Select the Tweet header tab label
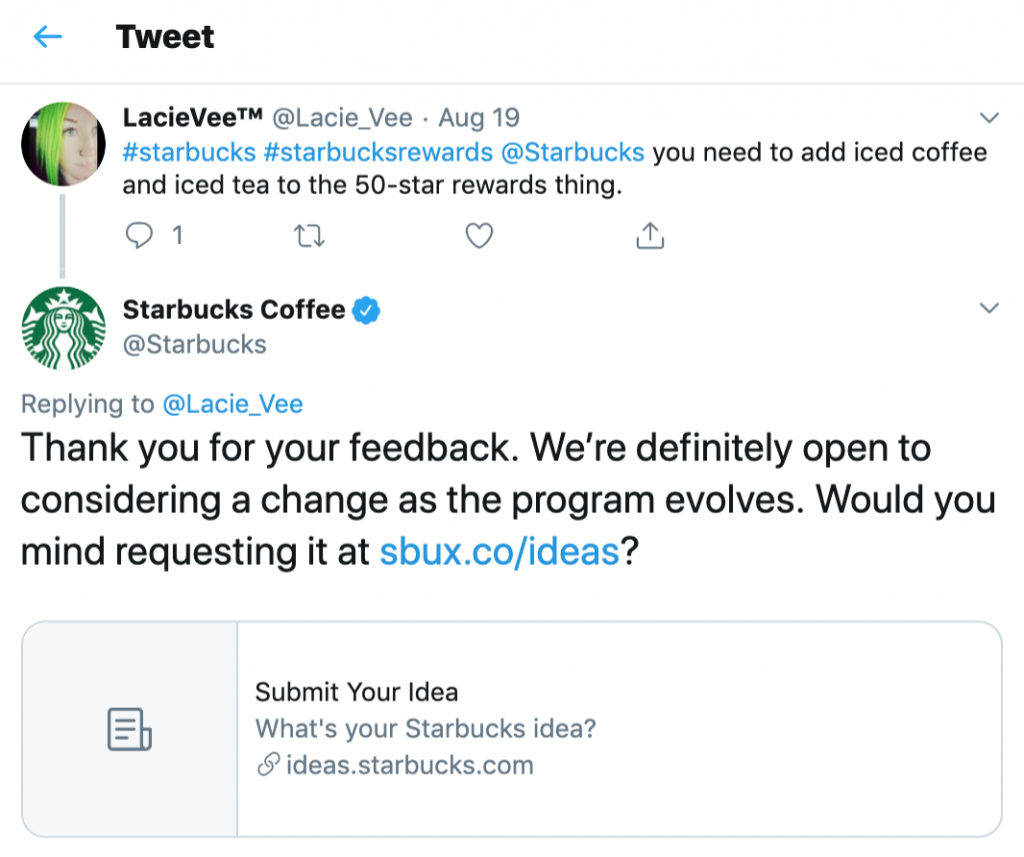 click(165, 36)
